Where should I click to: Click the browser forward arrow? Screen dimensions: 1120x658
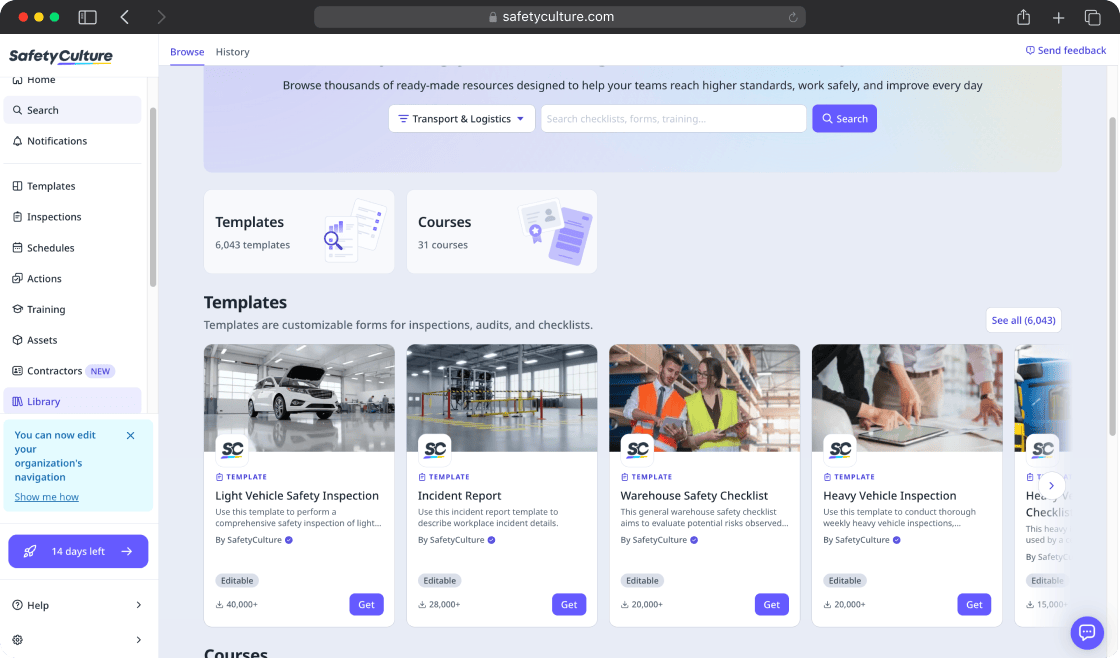[x=161, y=17]
